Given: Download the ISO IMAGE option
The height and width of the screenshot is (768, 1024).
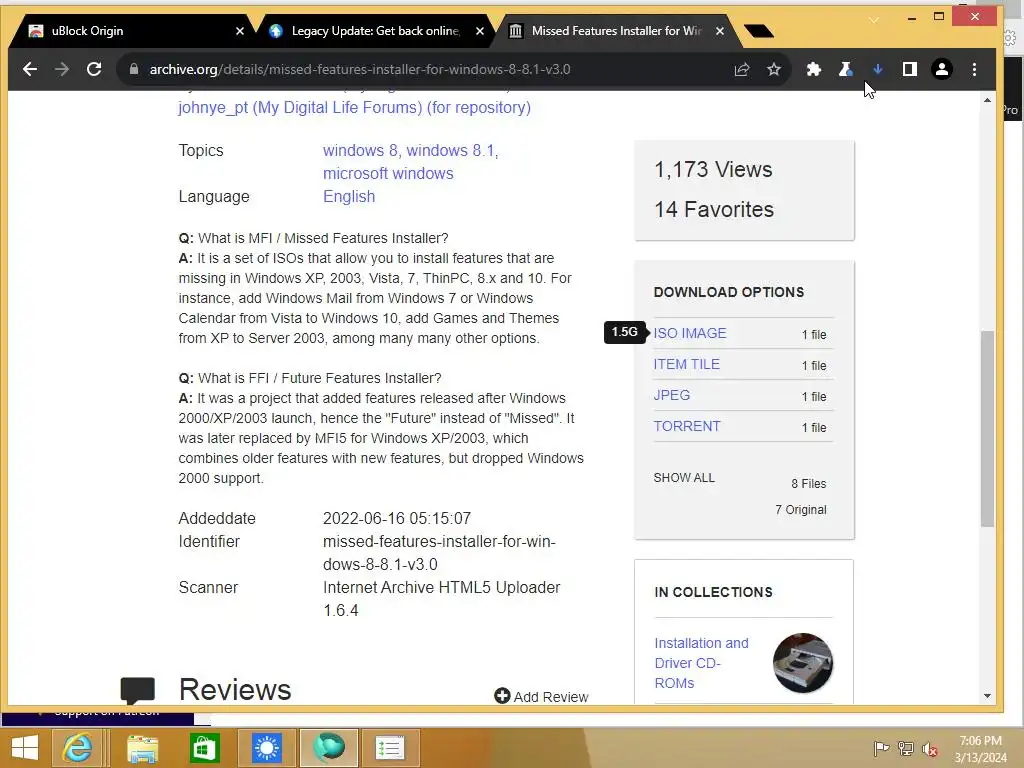Looking at the screenshot, I should (690, 333).
